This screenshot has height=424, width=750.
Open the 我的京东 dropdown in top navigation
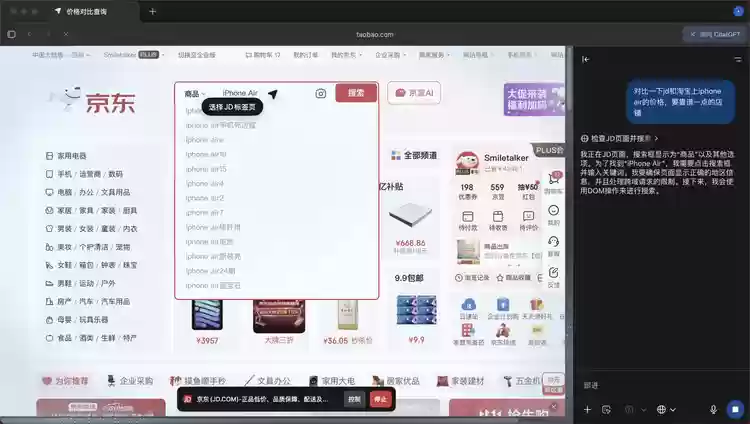pos(347,55)
